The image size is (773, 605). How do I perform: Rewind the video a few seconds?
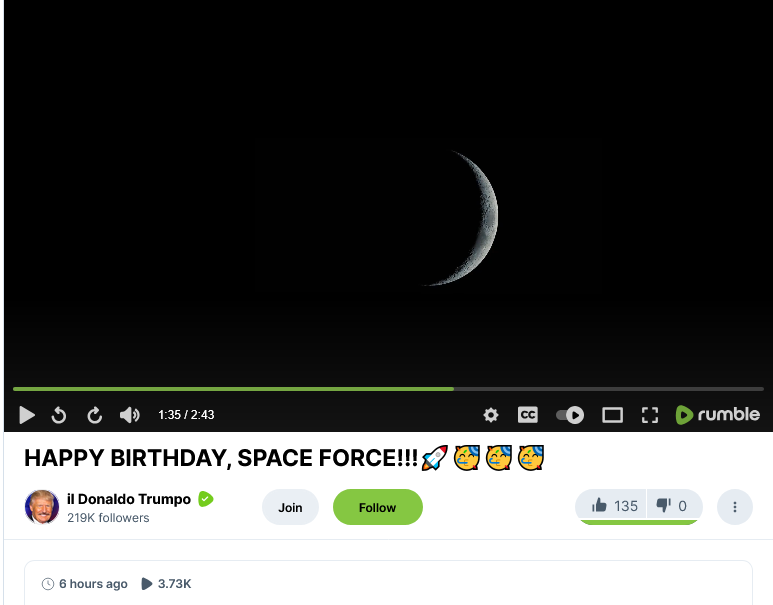click(59, 415)
